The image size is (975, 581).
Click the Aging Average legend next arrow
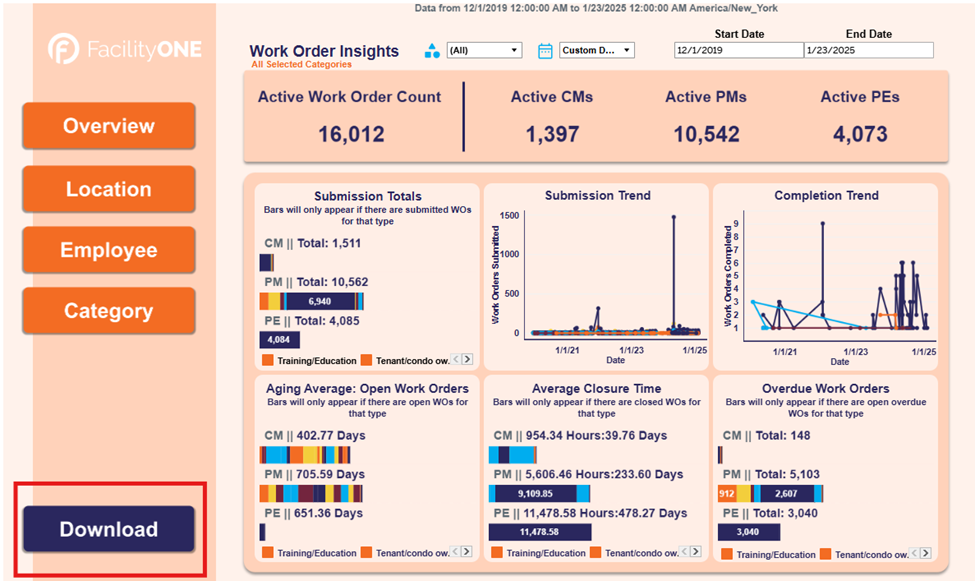tap(467, 552)
